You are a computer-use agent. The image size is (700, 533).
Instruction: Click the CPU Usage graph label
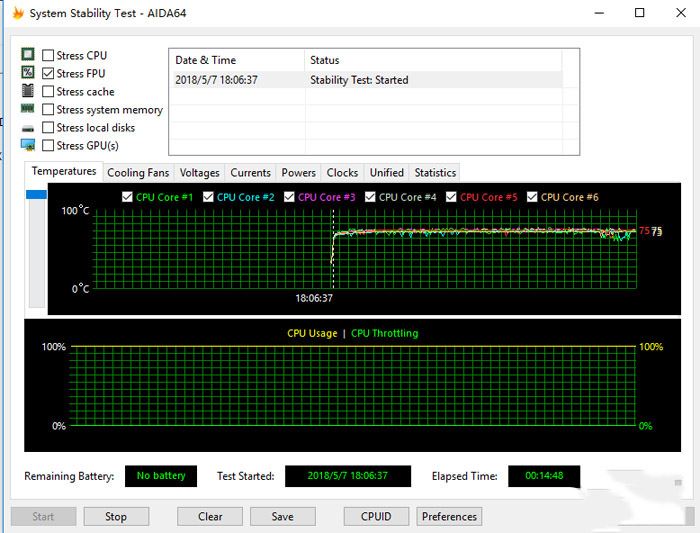[x=312, y=333]
